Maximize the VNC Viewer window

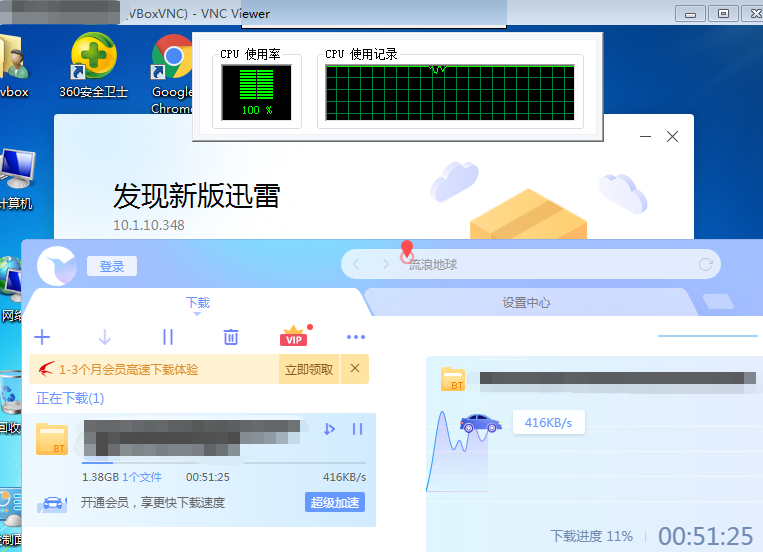coord(723,14)
